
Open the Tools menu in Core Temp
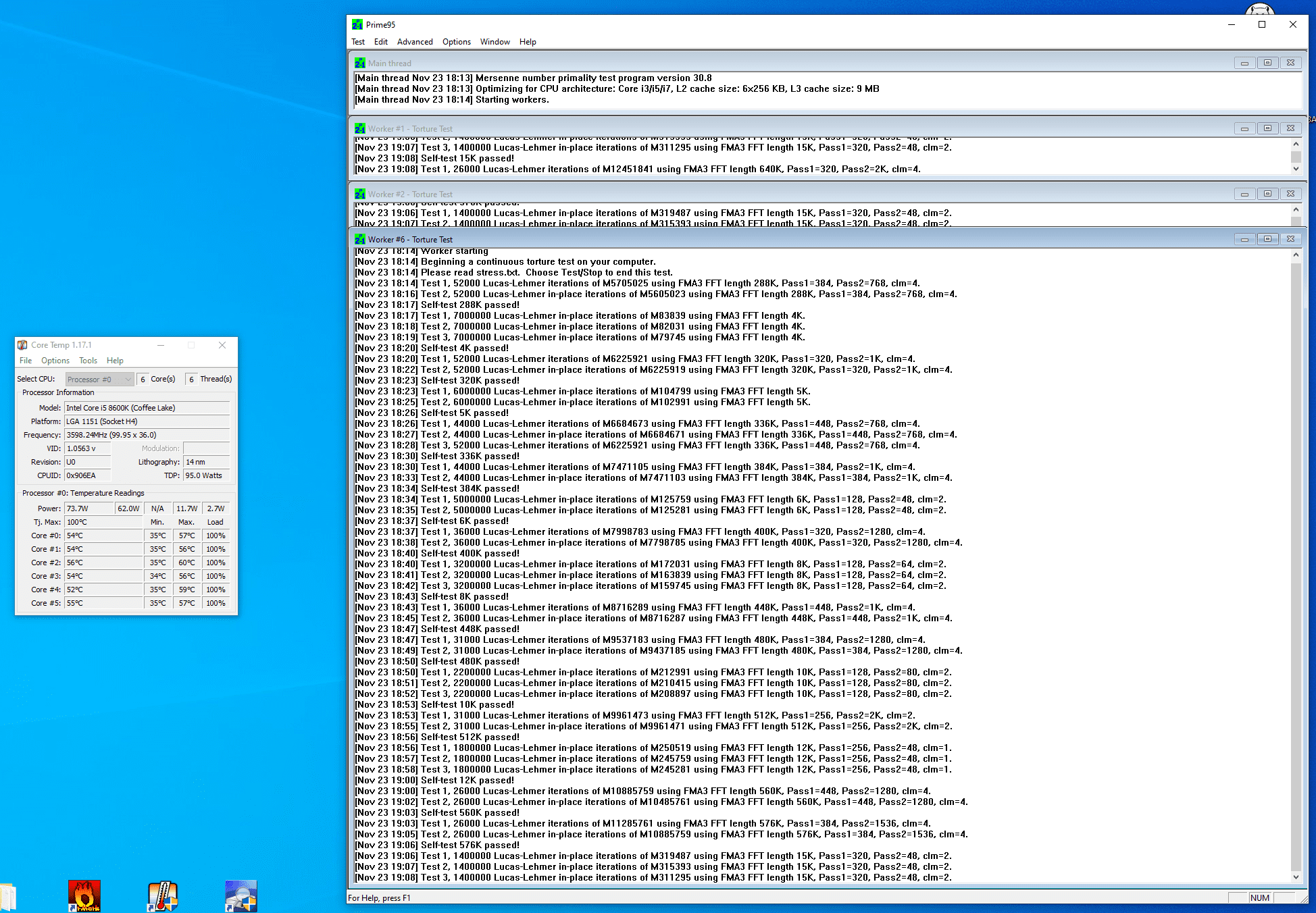point(88,361)
